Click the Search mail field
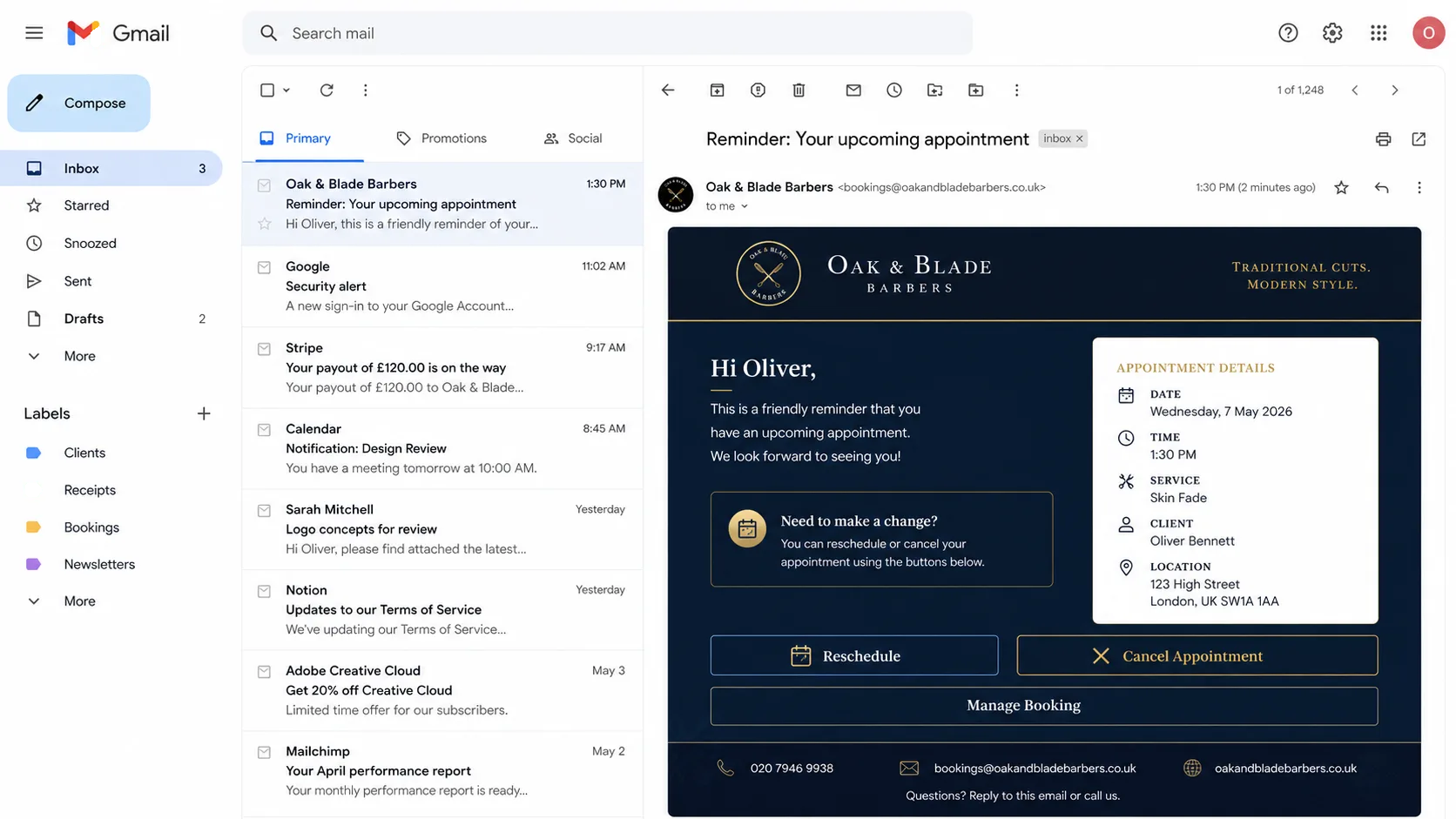 pyautogui.click(x=607, y=33)
